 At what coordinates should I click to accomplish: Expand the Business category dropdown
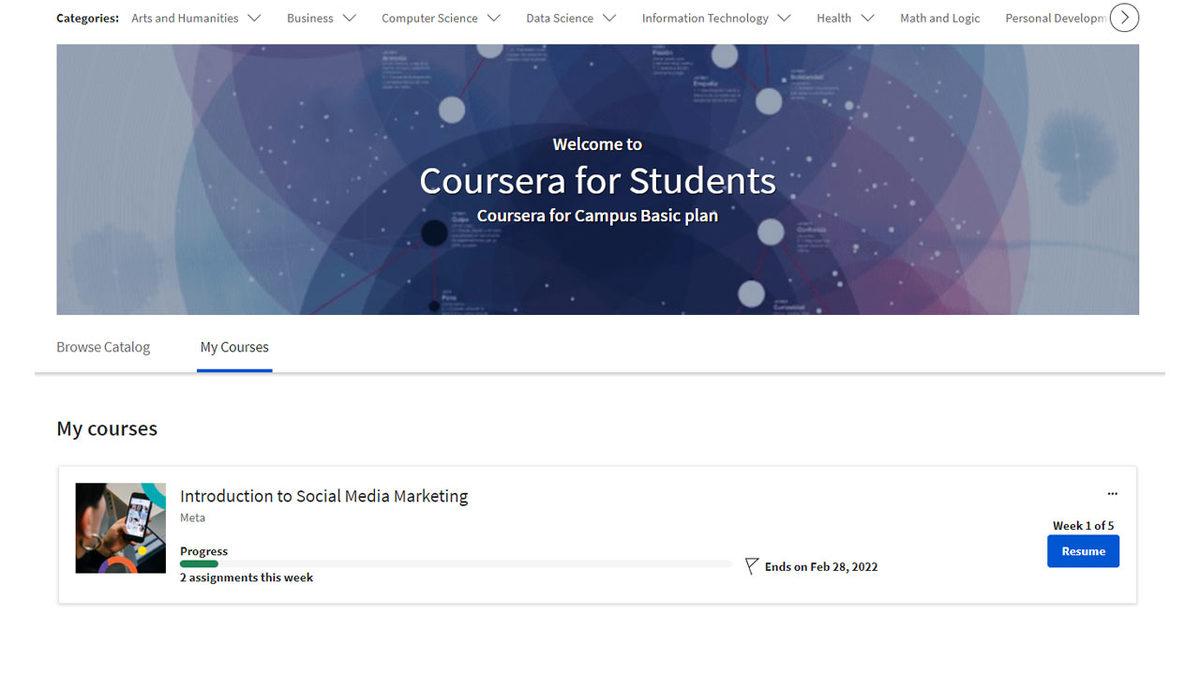[321, 18]
